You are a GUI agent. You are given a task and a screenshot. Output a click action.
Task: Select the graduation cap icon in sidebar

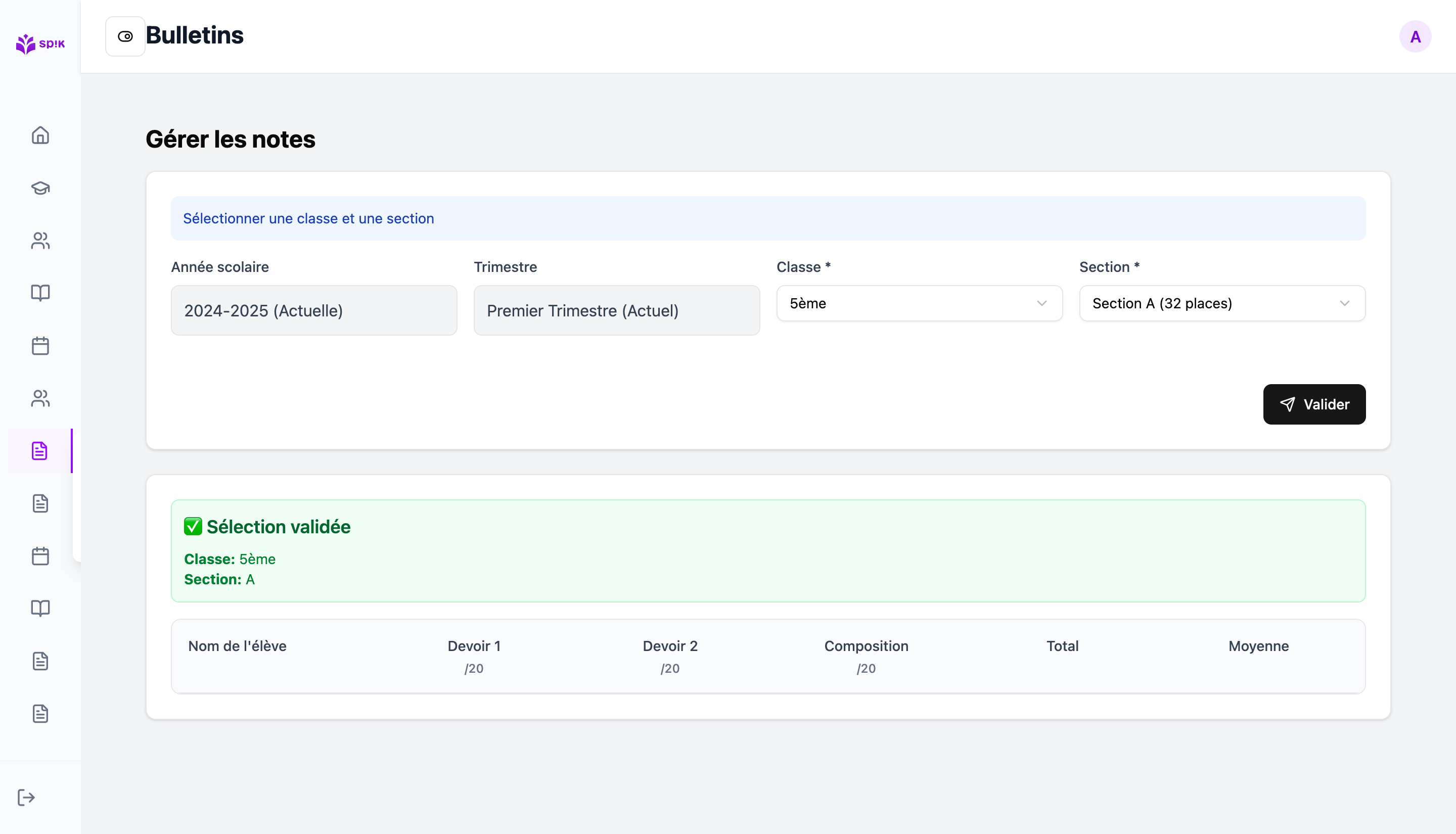[40, 188]
